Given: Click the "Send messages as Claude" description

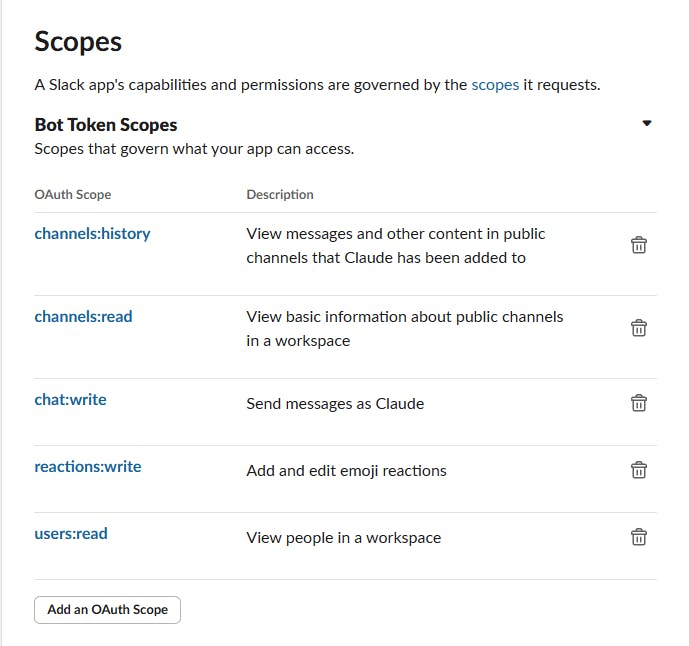Looking at the screenshot, I should click(x=335, y=404).
